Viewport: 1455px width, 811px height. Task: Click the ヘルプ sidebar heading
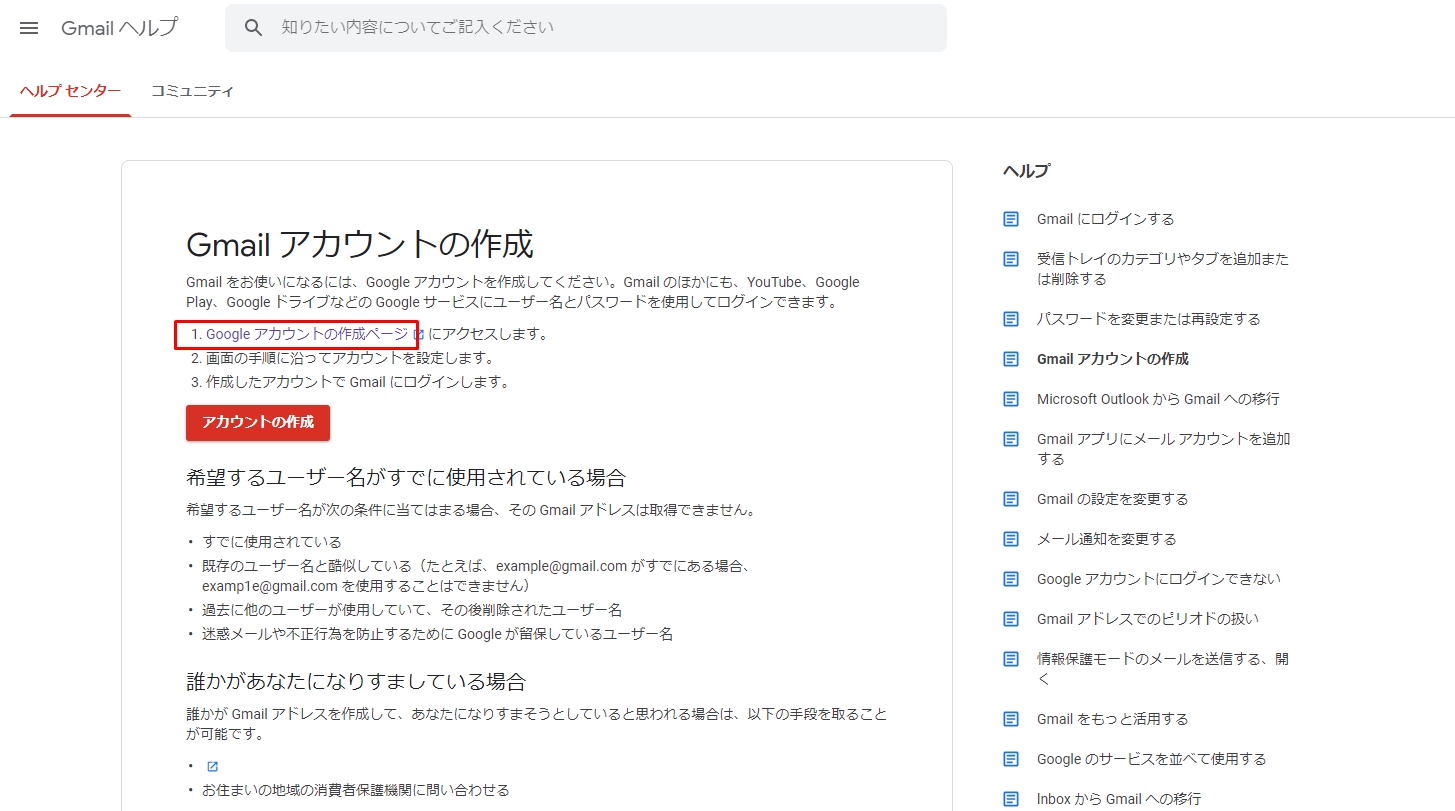pos(1026,171)
